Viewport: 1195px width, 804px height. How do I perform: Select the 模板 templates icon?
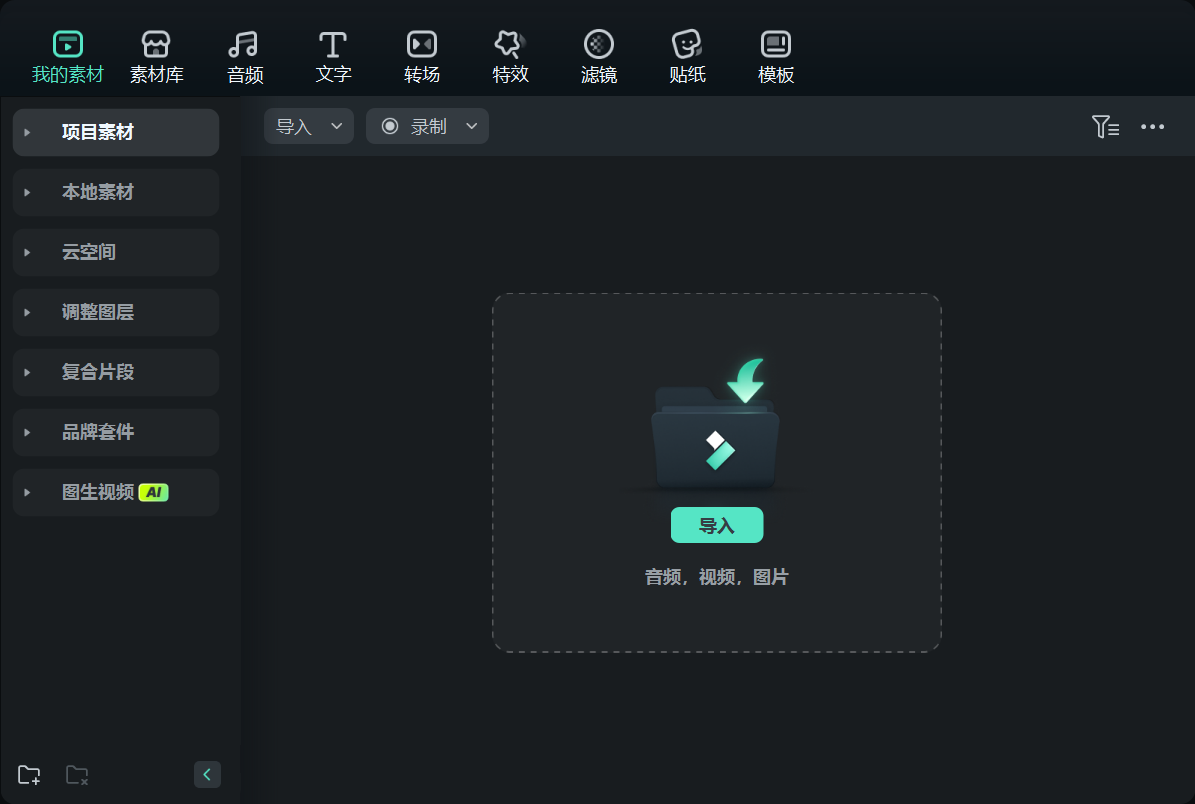[x=776, y=45]
